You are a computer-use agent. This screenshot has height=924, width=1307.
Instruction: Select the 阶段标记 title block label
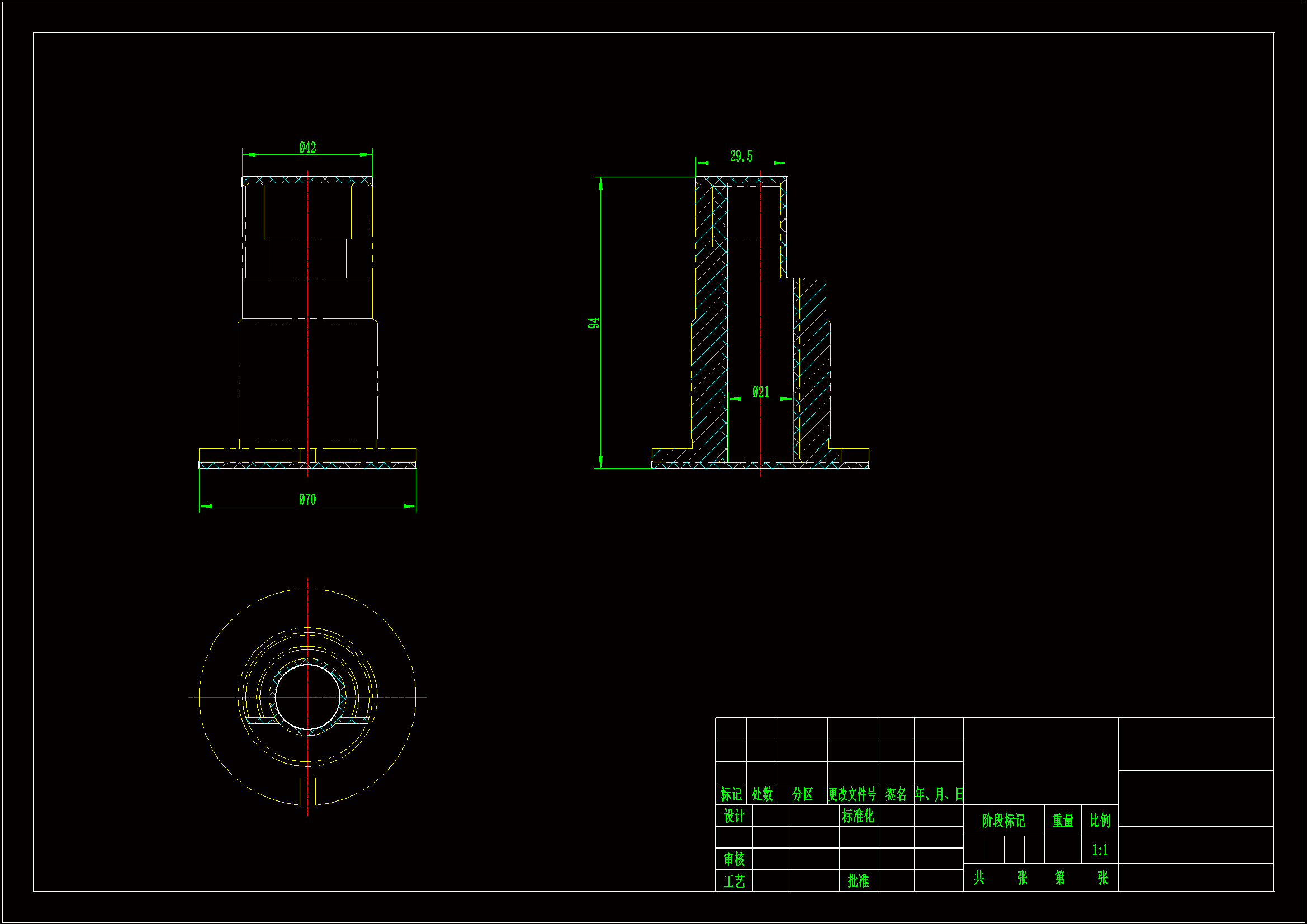click(x=1003, y=821)
